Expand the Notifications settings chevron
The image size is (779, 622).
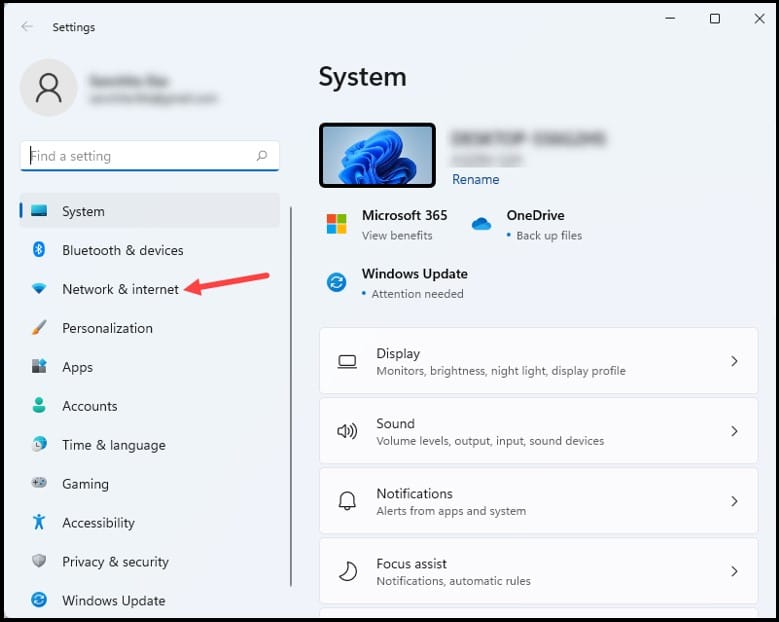(734, 501)
